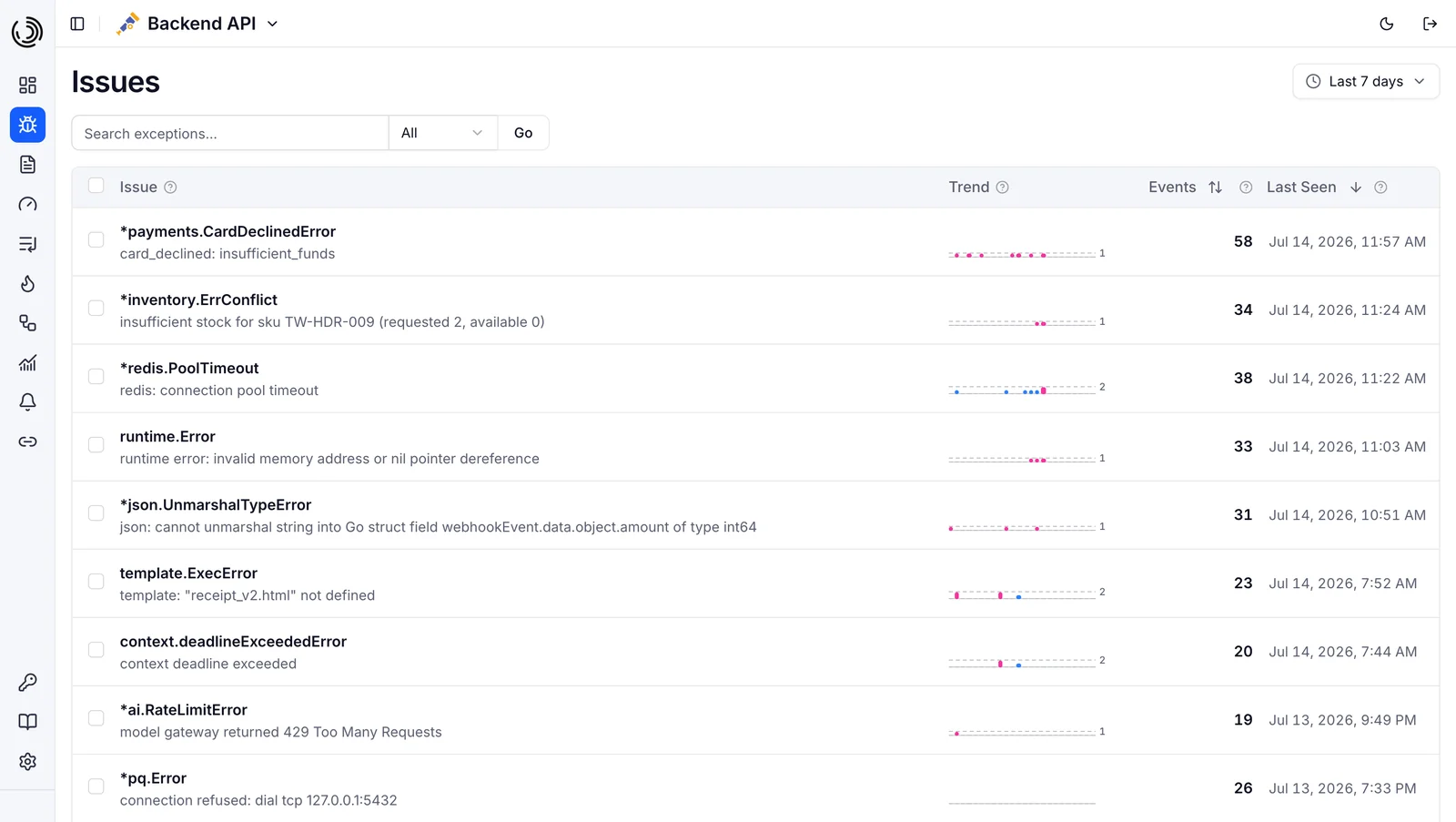The image size is (1456, 822).
Task: Open the Backend API project dropdown
Action: [x=197, y=24]
